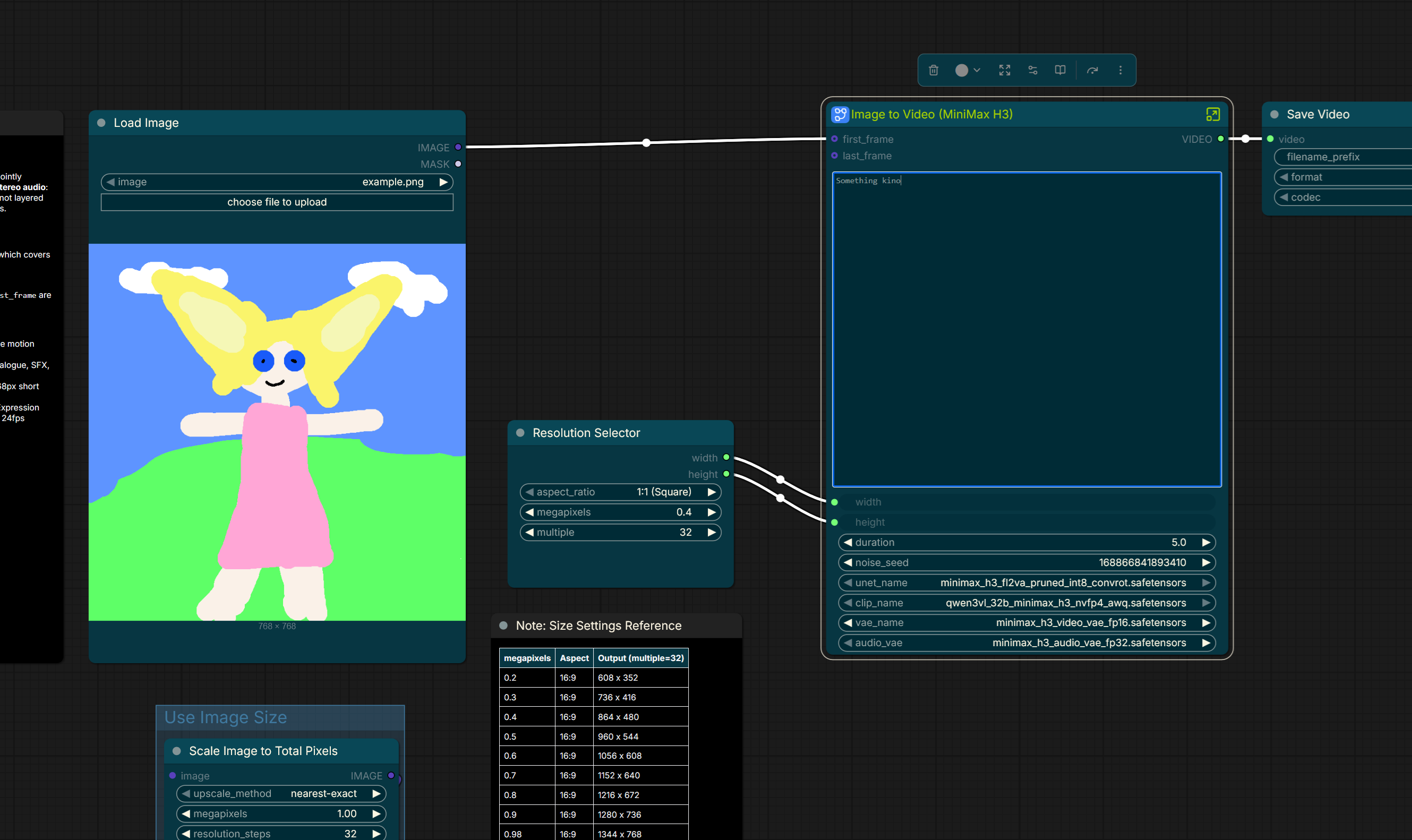The width and height of the screenshot is (1412, 840).
Task: Click the curved-arrow bypass icon in the toolbar
Action: (1092, 70)
